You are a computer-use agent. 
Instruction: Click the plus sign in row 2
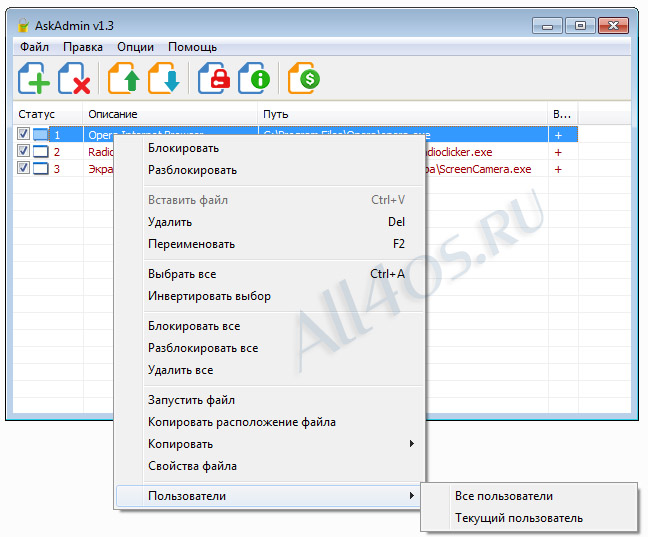[x=558, y=153]
